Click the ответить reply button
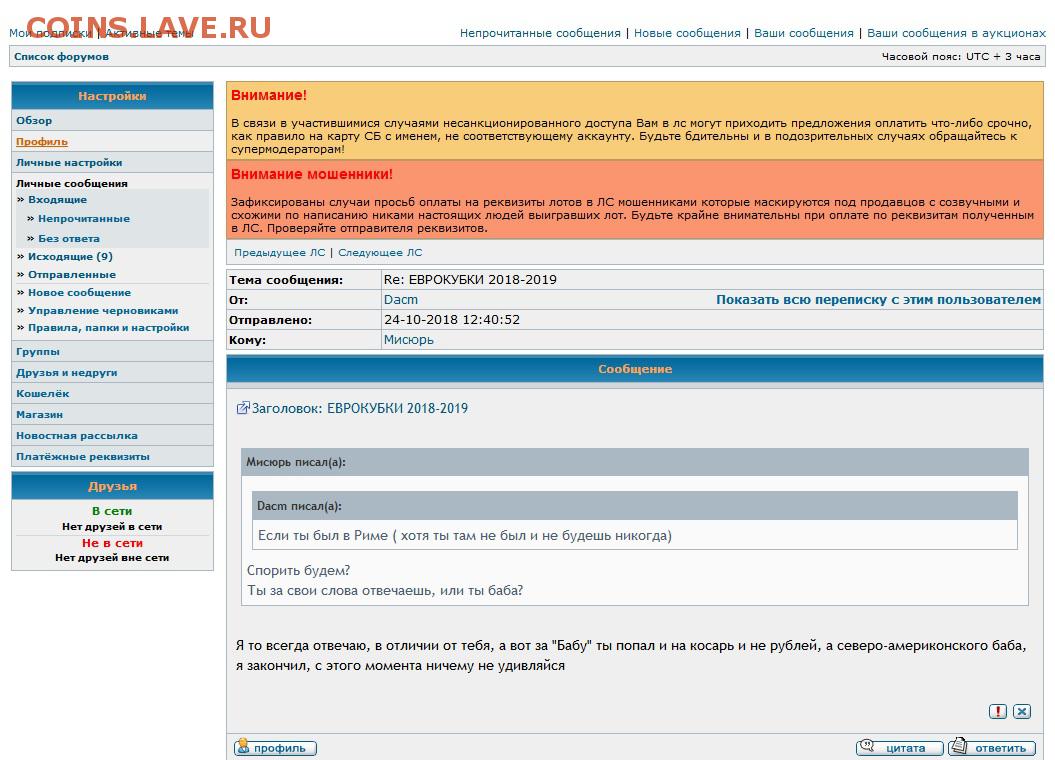The image size is (1055, 760). [992, 747]
